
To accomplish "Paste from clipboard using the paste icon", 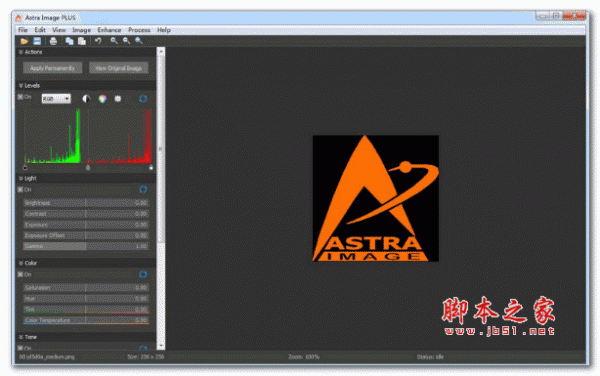I will 82,41.
